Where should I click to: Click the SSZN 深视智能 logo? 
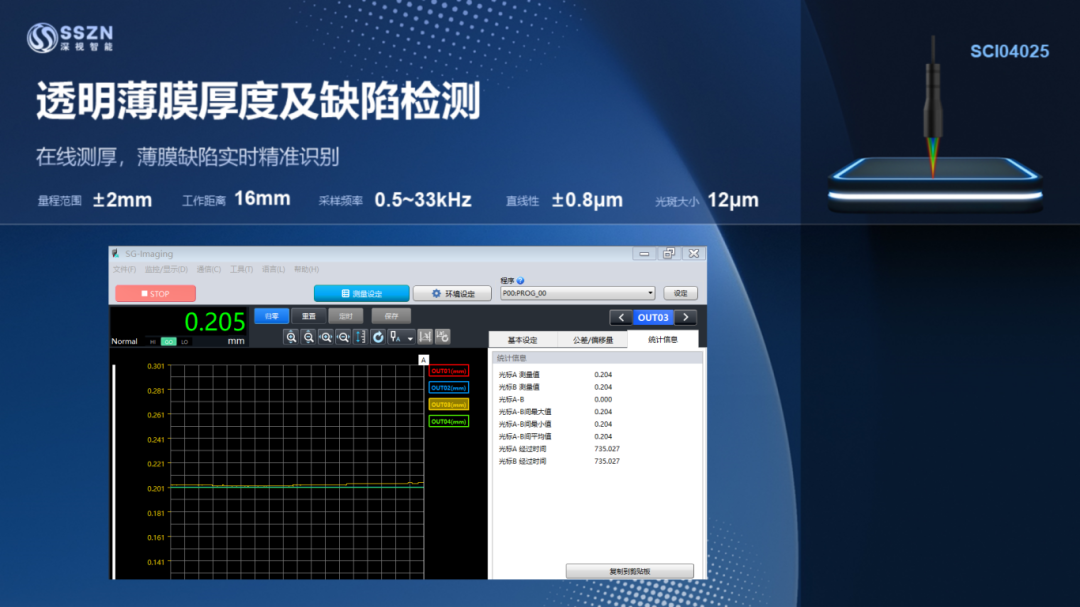[x=70, y=37]
